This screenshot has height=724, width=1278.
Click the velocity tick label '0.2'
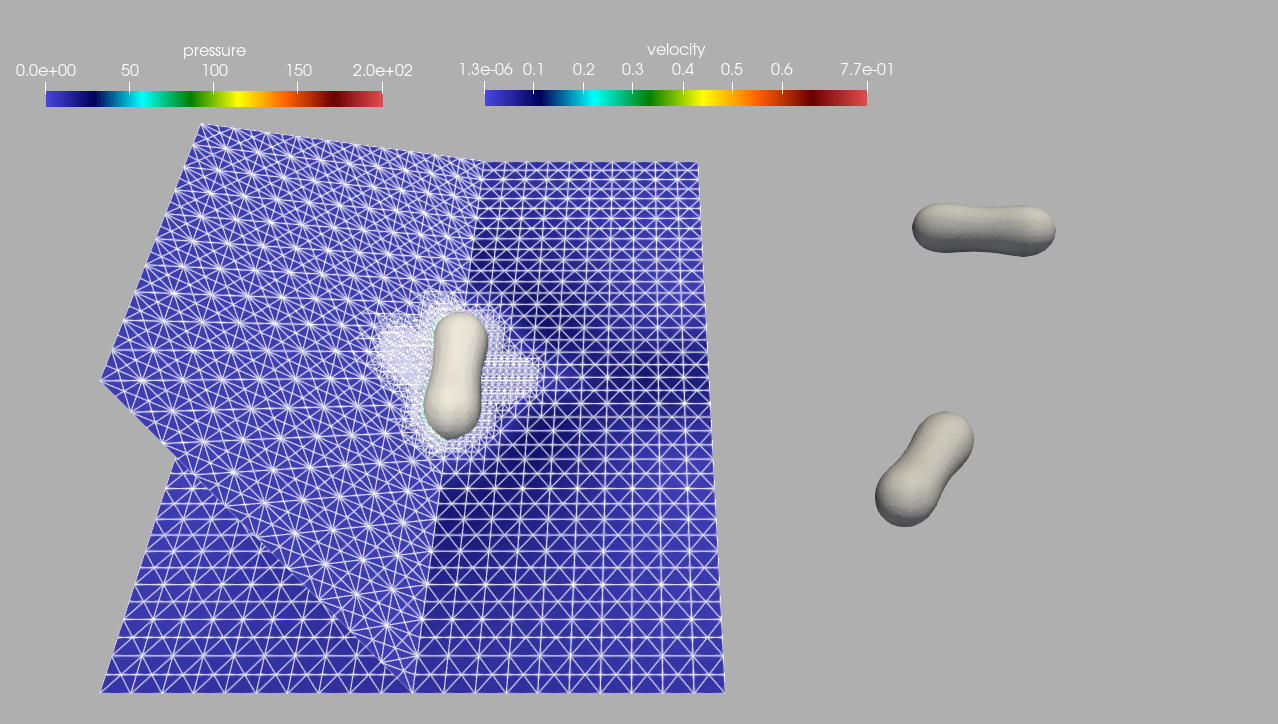click(584, 69)
